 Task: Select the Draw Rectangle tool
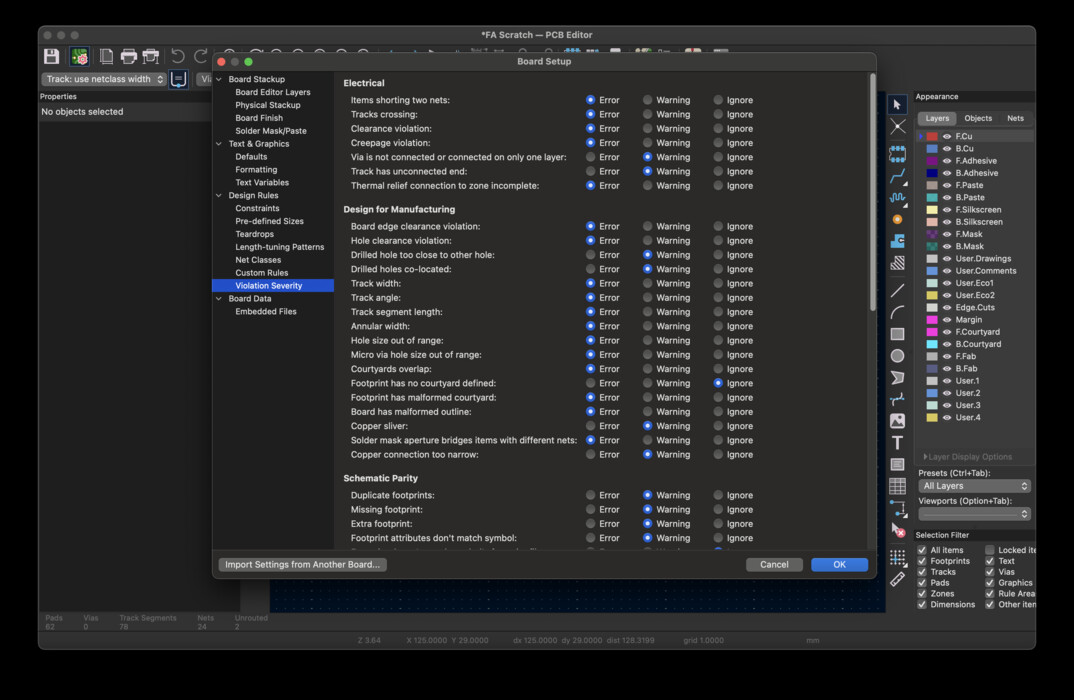(897, 334)
